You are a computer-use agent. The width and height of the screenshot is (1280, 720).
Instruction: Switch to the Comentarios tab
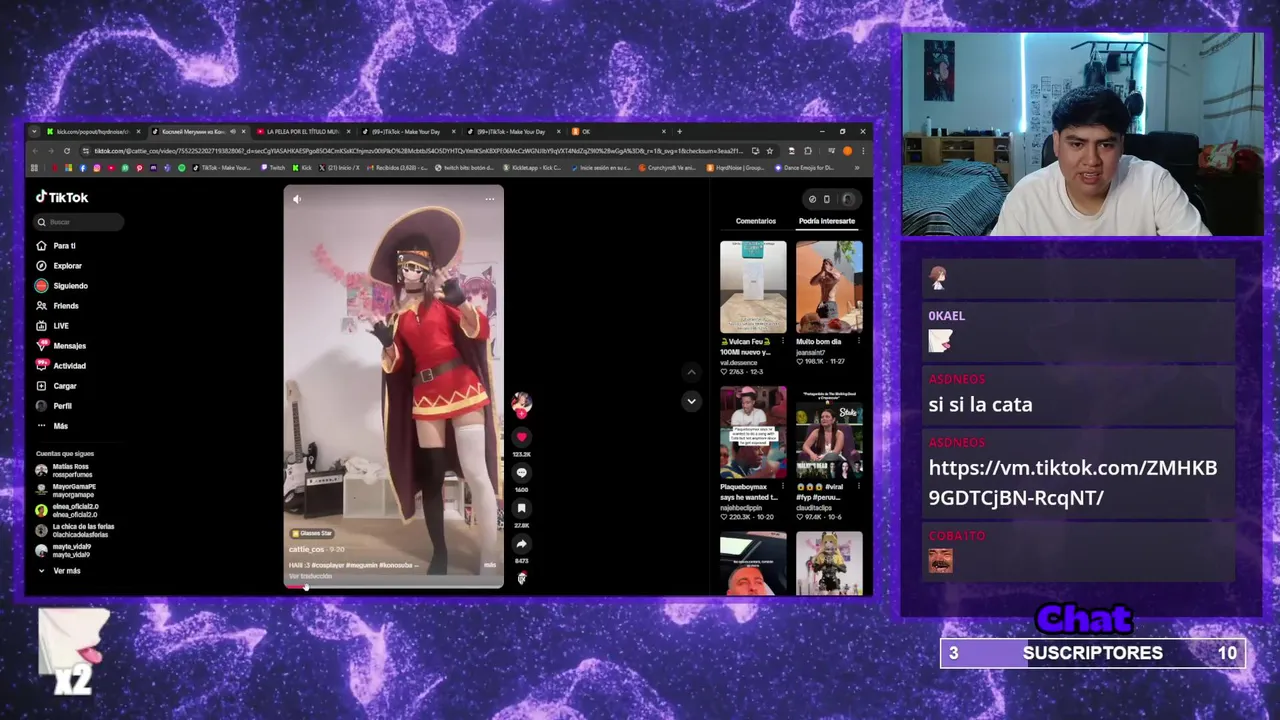[756, 221]
